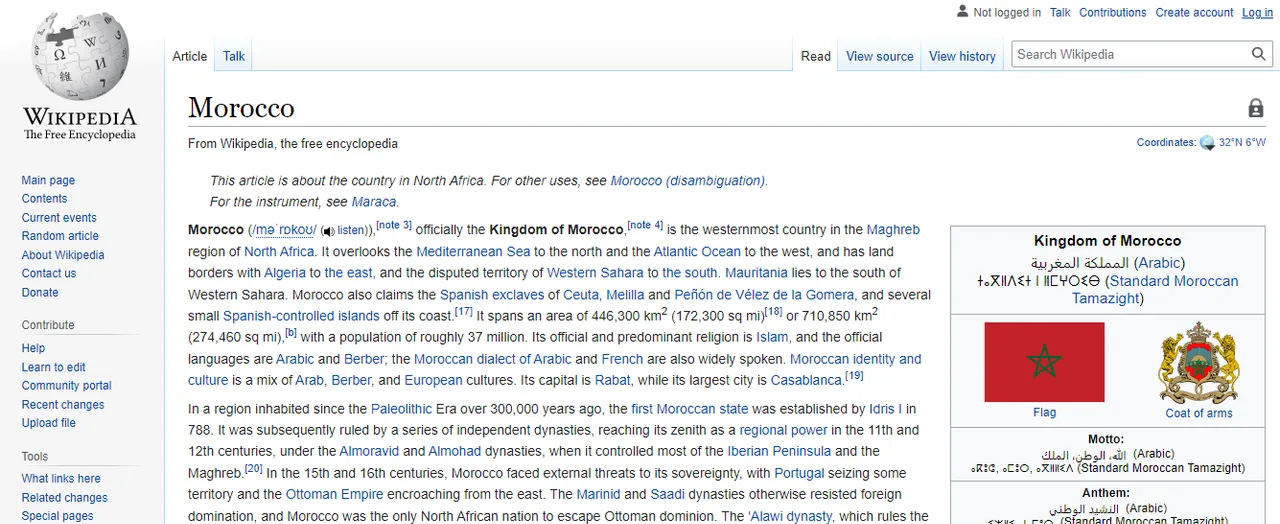1280x524 pixels.
Task: Open Special pages link
Action: (58, 516)
